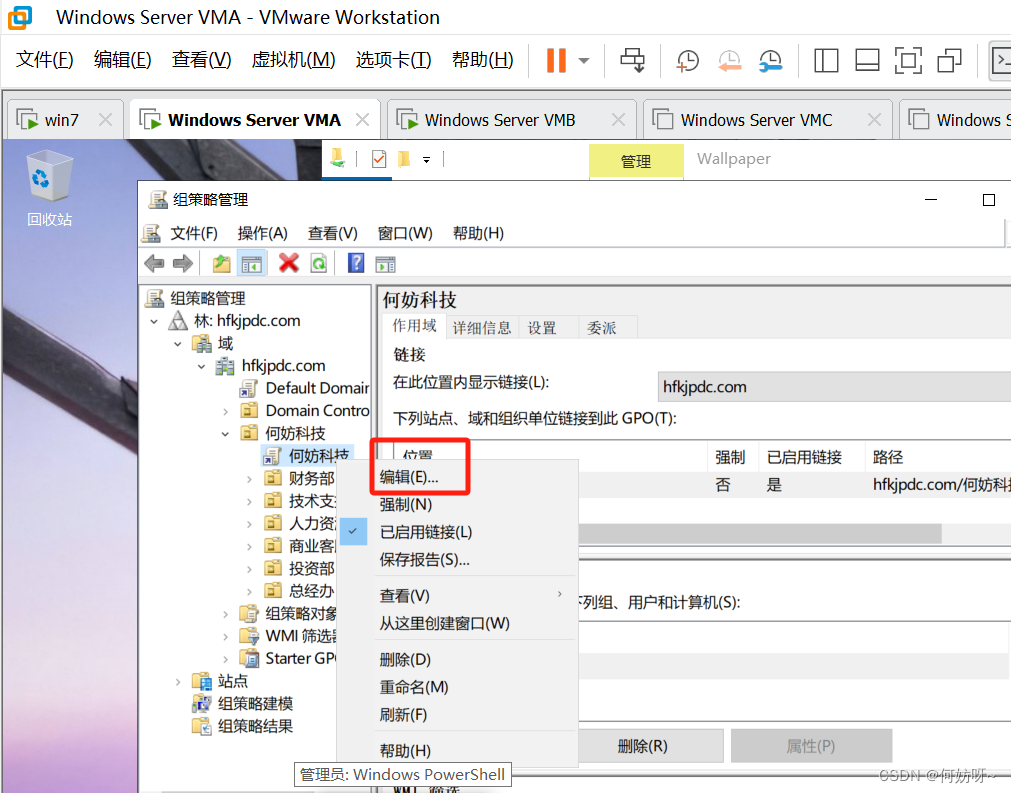Choose 编辑(E)... from the context menu
This screenshot has height=793, width=1011.
pyautogui.click(x=409, y=477)
